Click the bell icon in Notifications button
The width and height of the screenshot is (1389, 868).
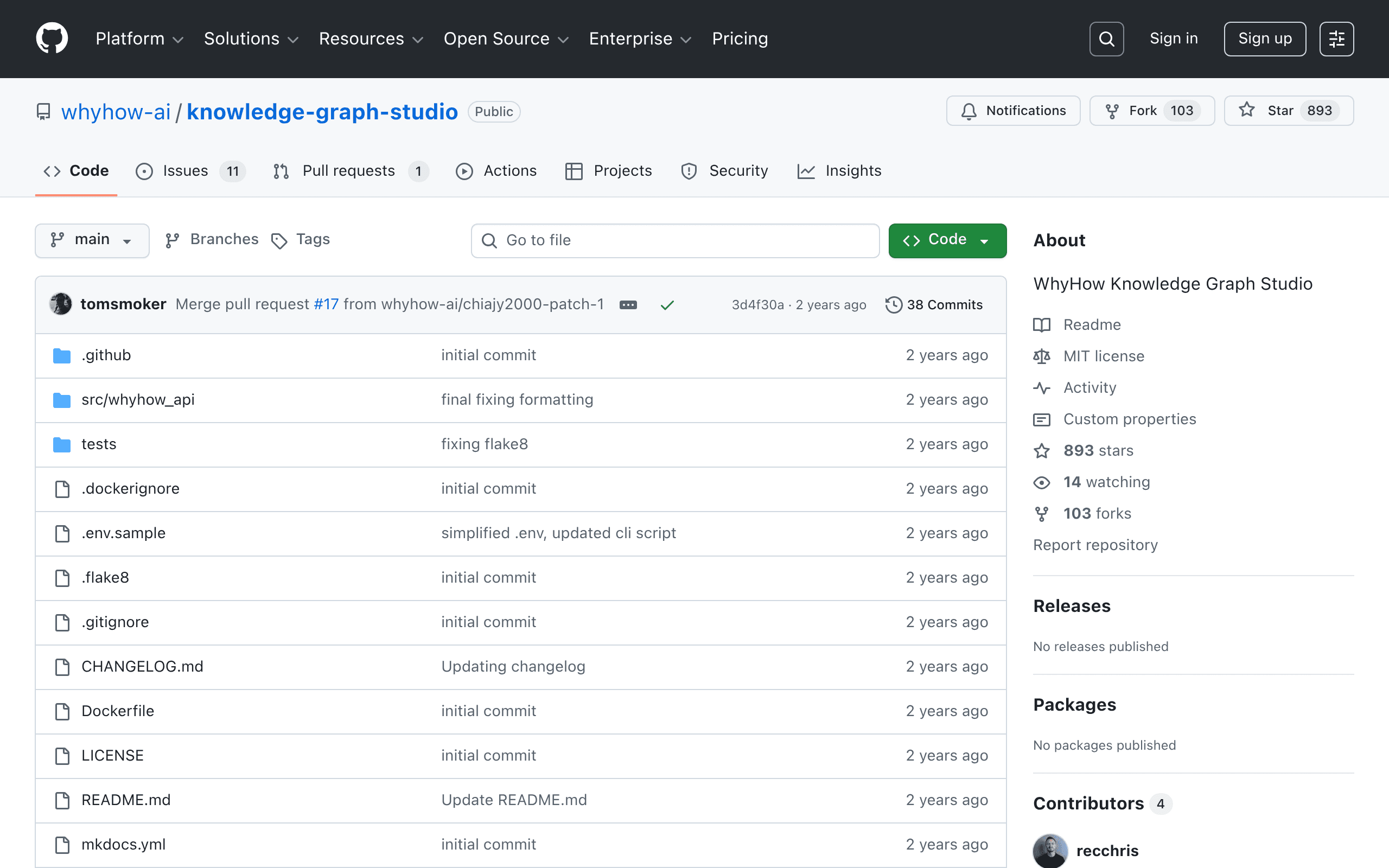coord(969,111)
